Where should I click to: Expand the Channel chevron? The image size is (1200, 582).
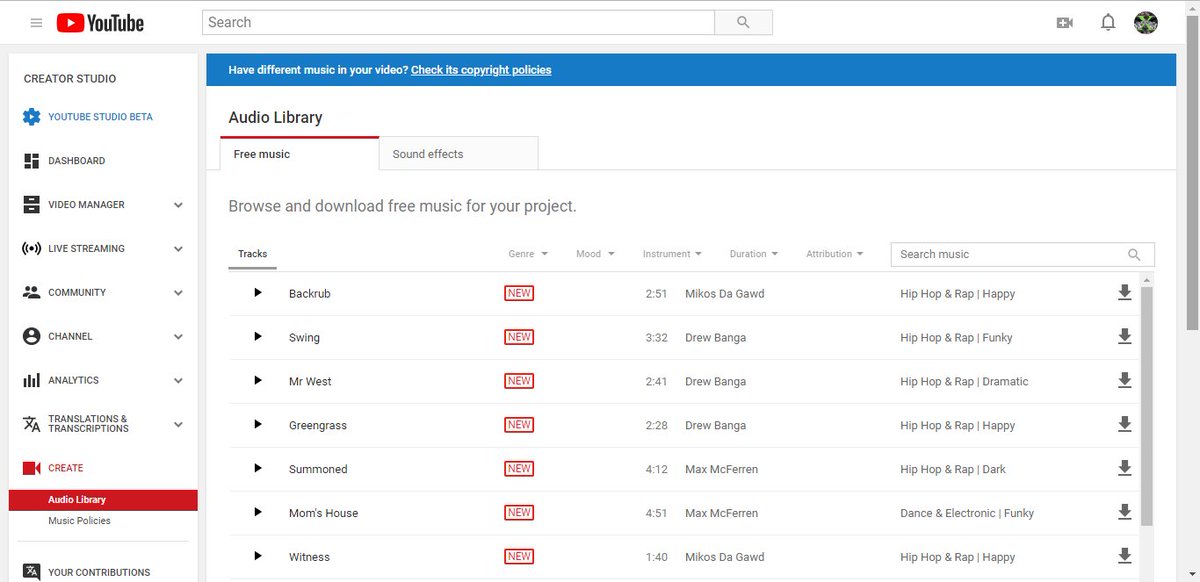tap(178, 337)
